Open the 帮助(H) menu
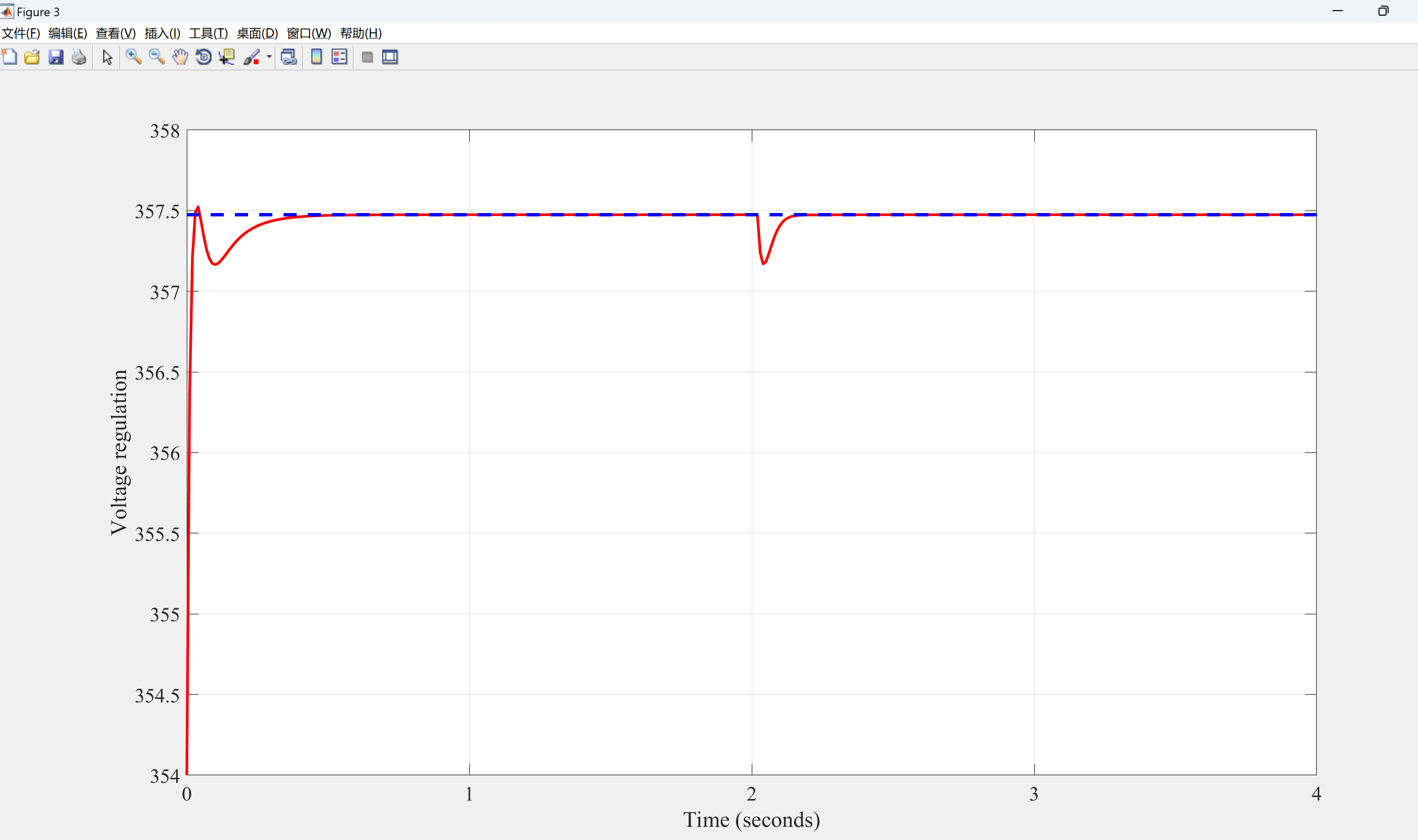 click(x=361, y=33)
